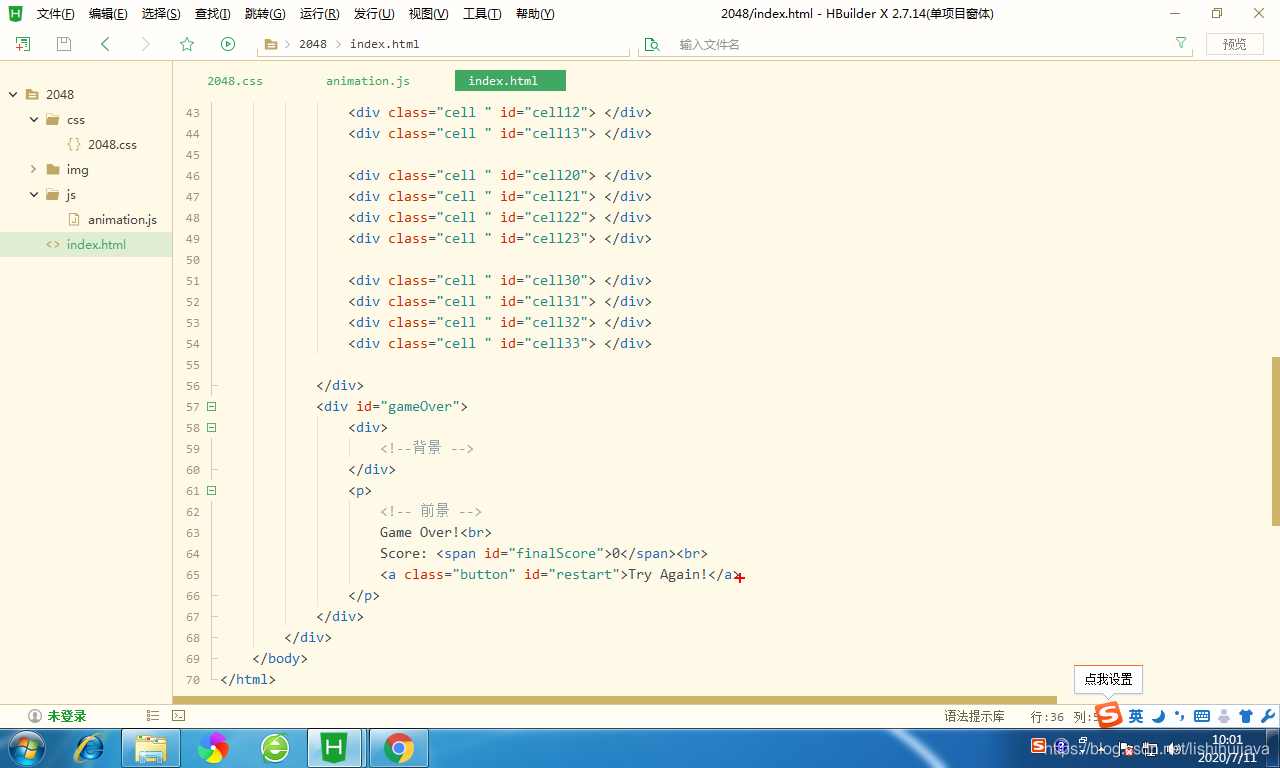Screen dimensions: 1280x768
Task: Click the HBuilder X logo in the title bar
Action: [15, 13]
